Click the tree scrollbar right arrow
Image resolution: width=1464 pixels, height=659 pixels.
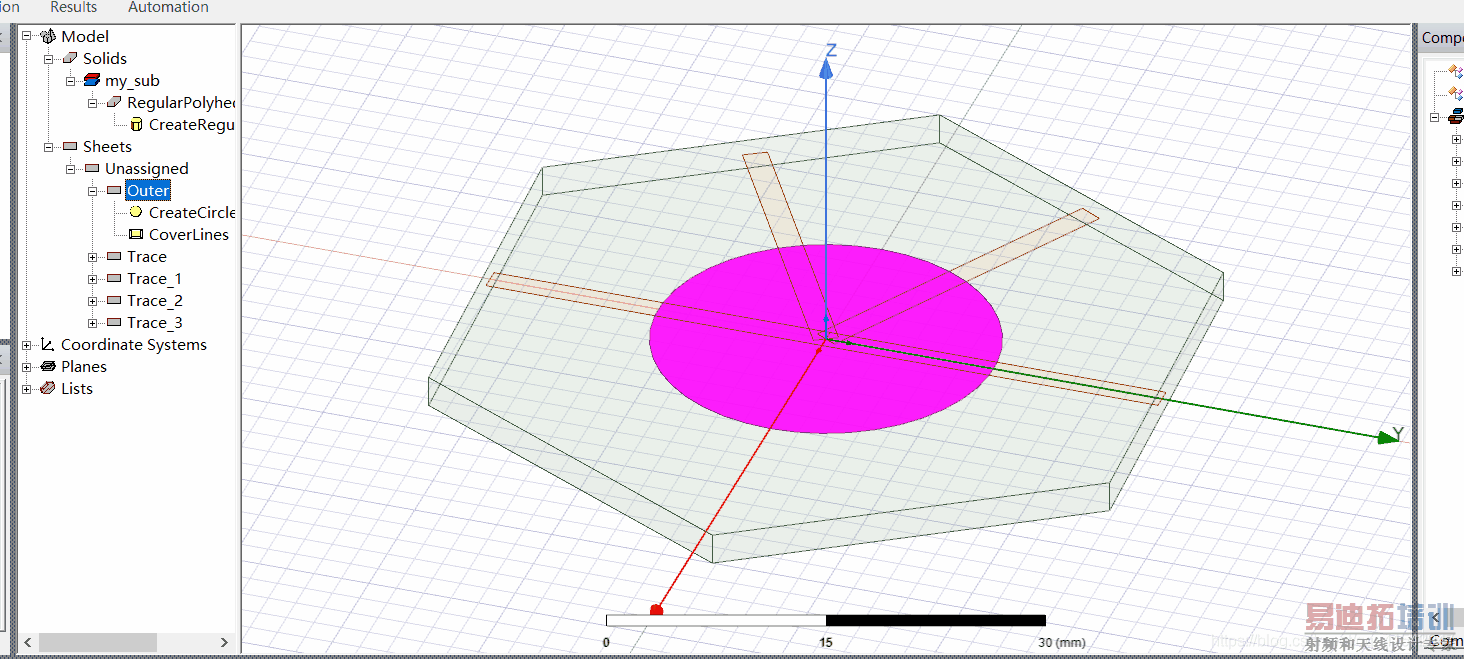click(x=224, y=642)
